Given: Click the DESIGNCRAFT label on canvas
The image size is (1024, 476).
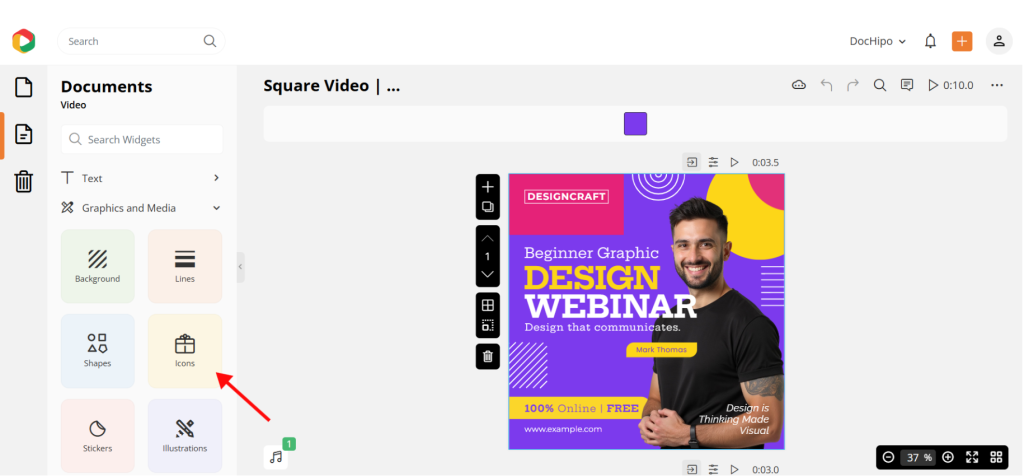Looking at the screenshot, I should tap(566, 197).
